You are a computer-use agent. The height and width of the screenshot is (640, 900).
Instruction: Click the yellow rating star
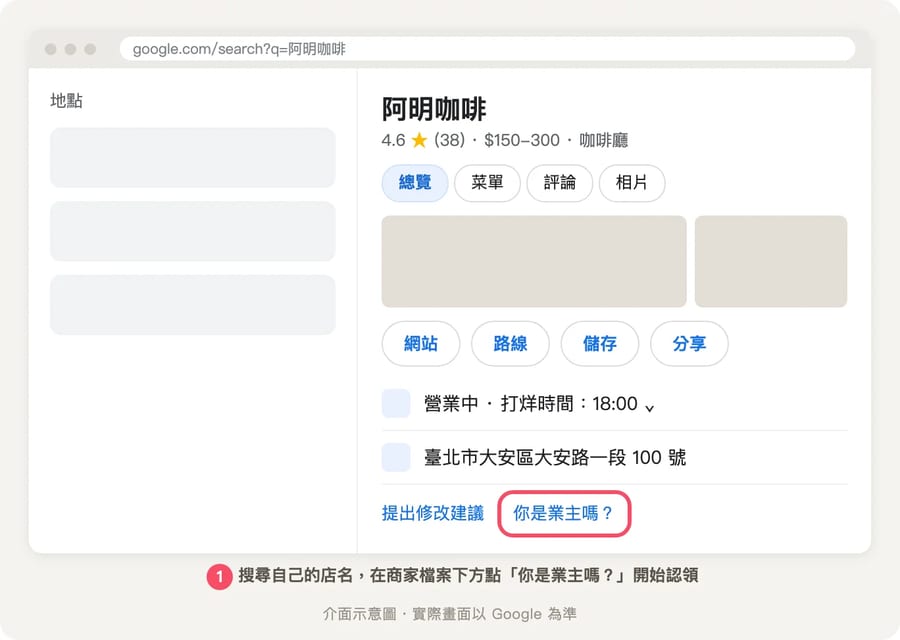(420, 139)
